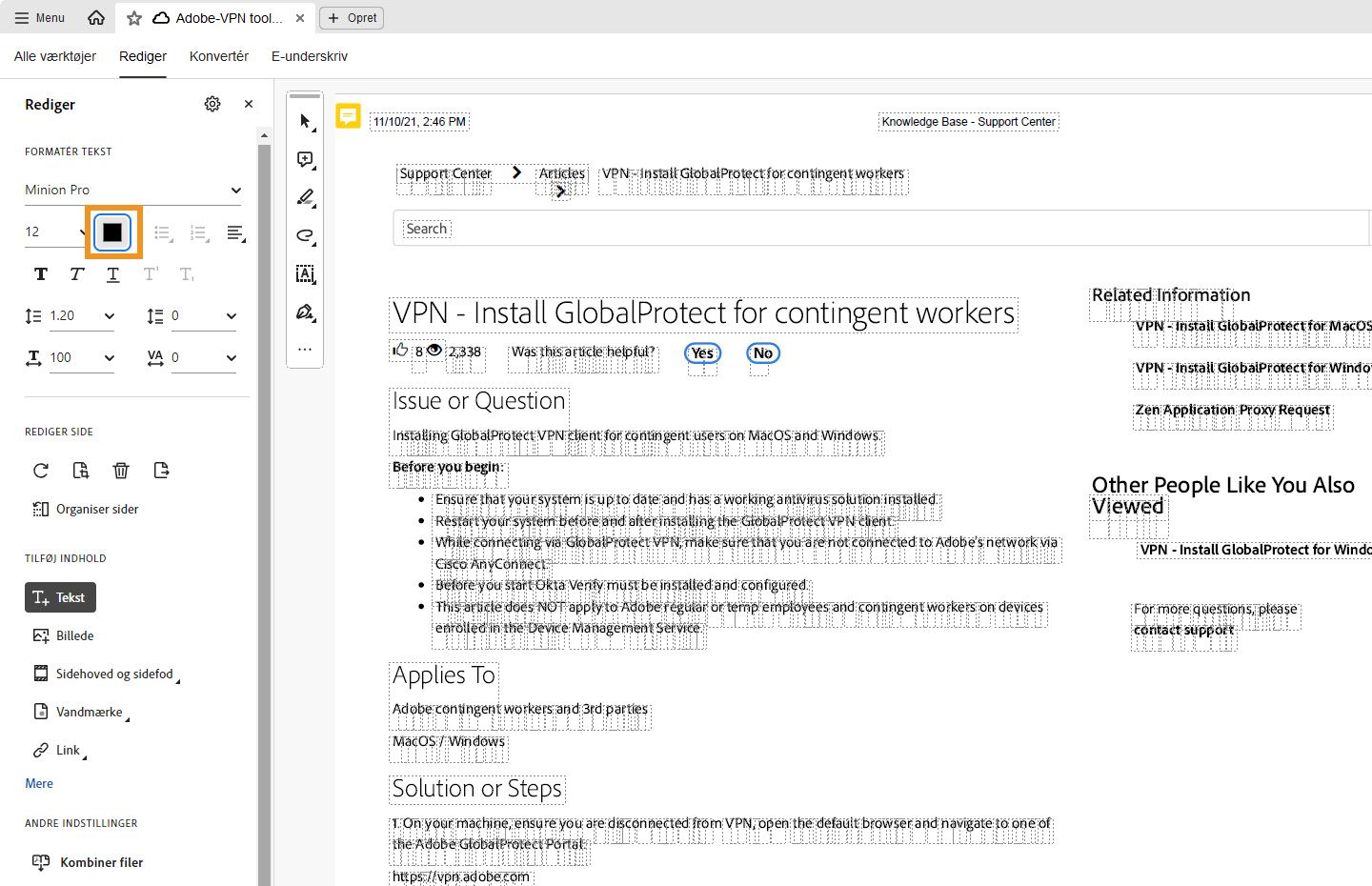Switch to the Konvertér tab
Image resolution: width=1372 pixels, height=886 pixels.
point(218,56)
